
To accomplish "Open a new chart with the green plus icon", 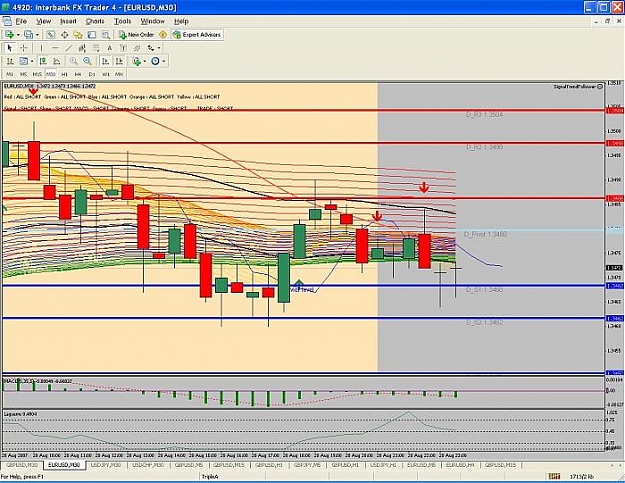I will [x=10, y=35].
